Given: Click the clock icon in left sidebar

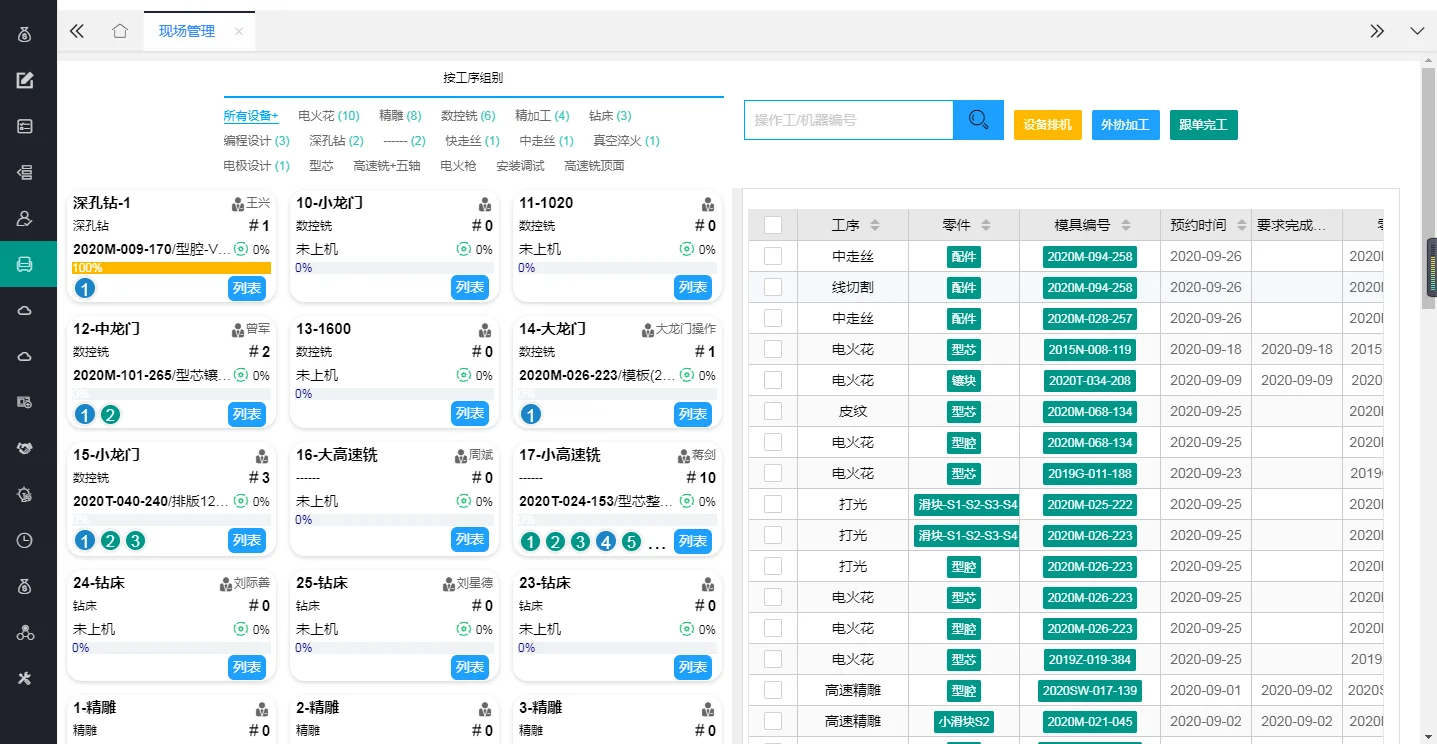Looking at the screenshot, I should coord(26,541).
